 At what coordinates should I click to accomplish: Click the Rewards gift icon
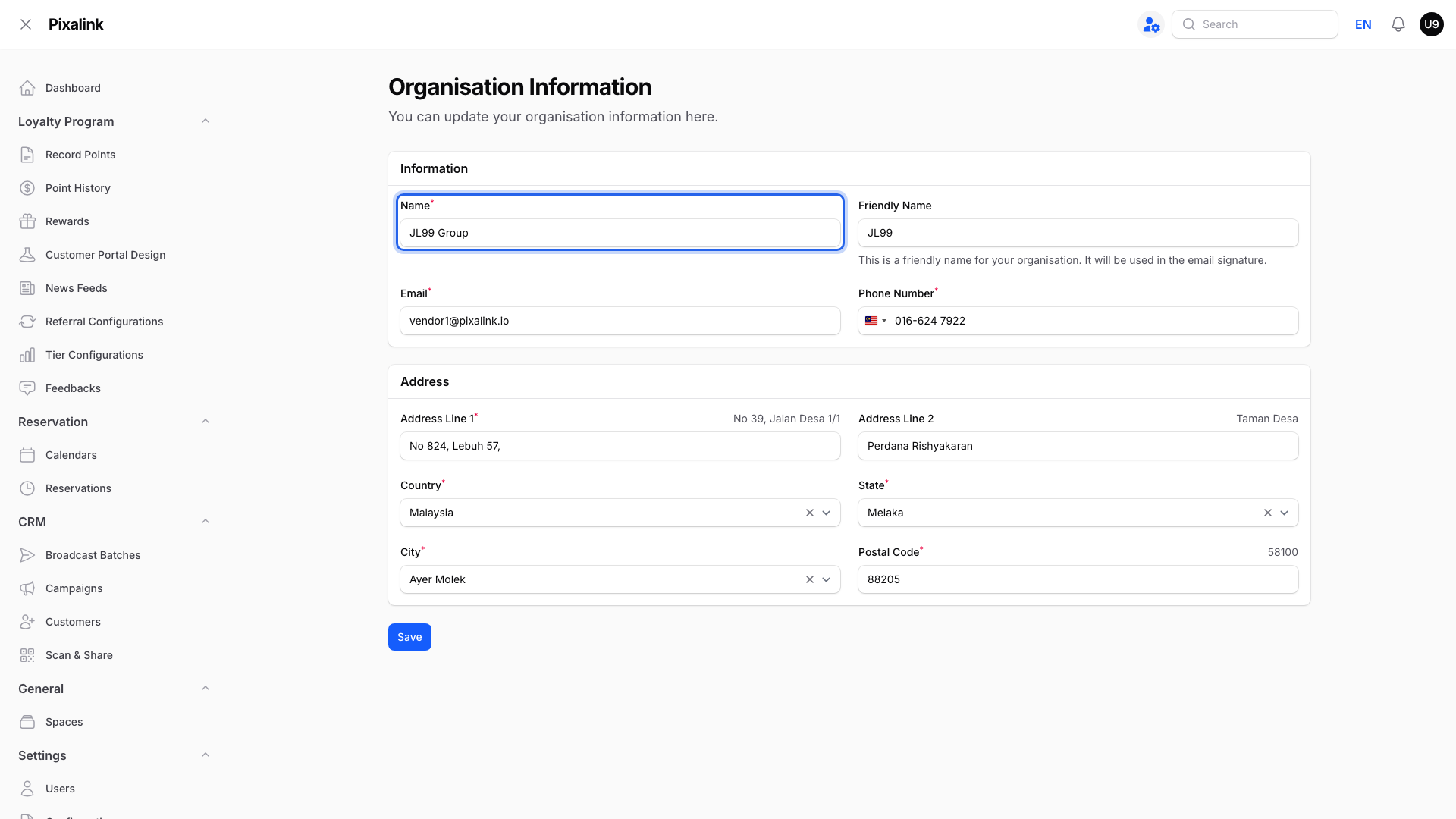(27, 221)
